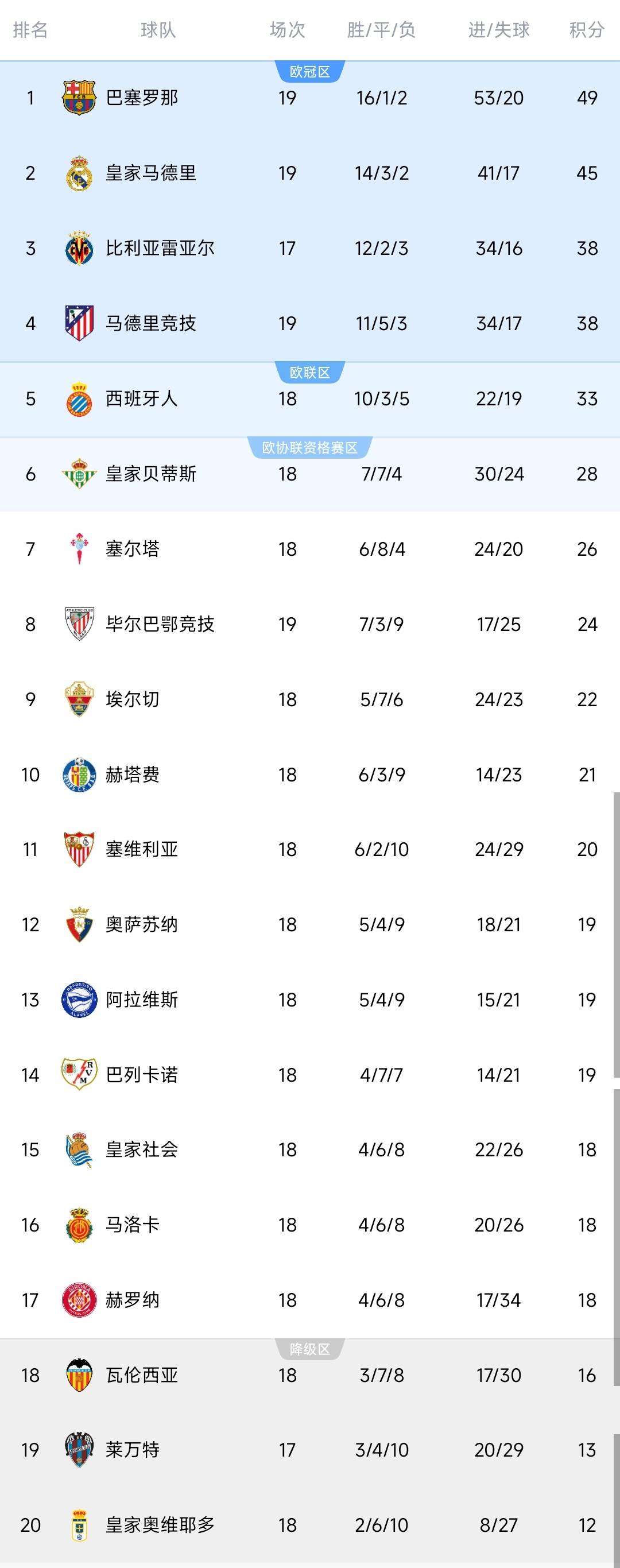This screenshot has height=1568, width=620.
Task: Click the 降级区 zone label
Action: [309, 1349]
